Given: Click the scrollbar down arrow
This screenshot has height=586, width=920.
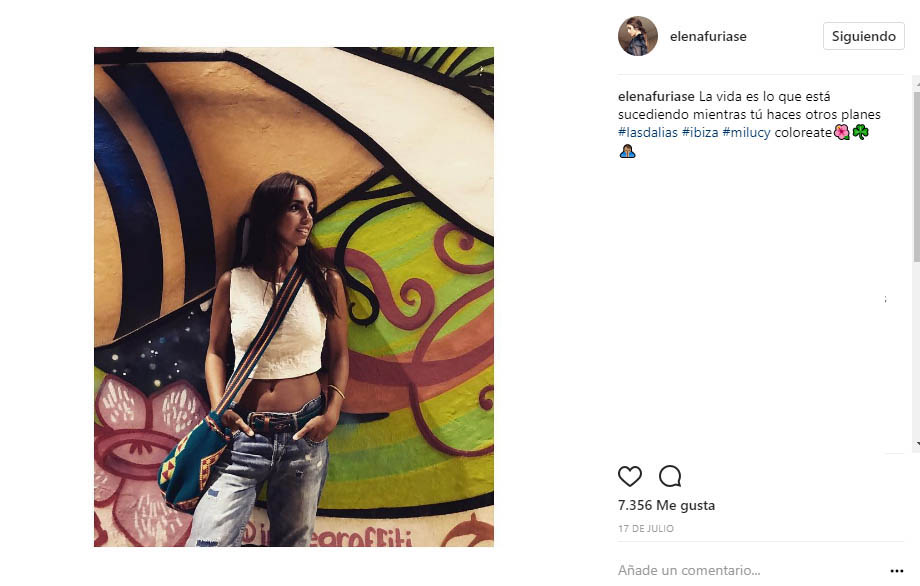Looking at the screenshot, I should click(916, 445).
